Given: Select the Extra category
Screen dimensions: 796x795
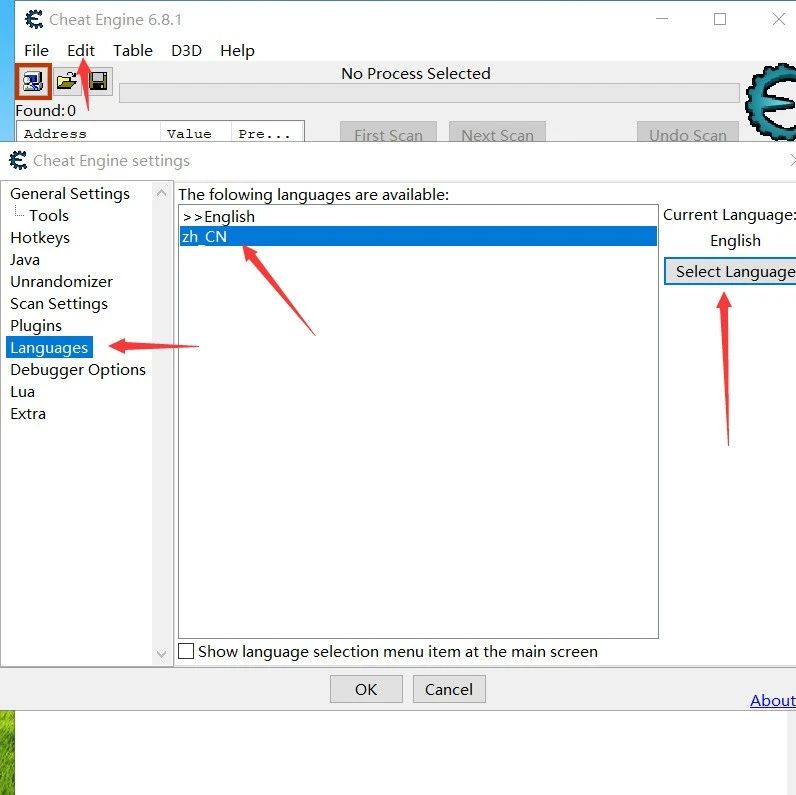Looking at the screenshot, I should (x=28, y=413).
